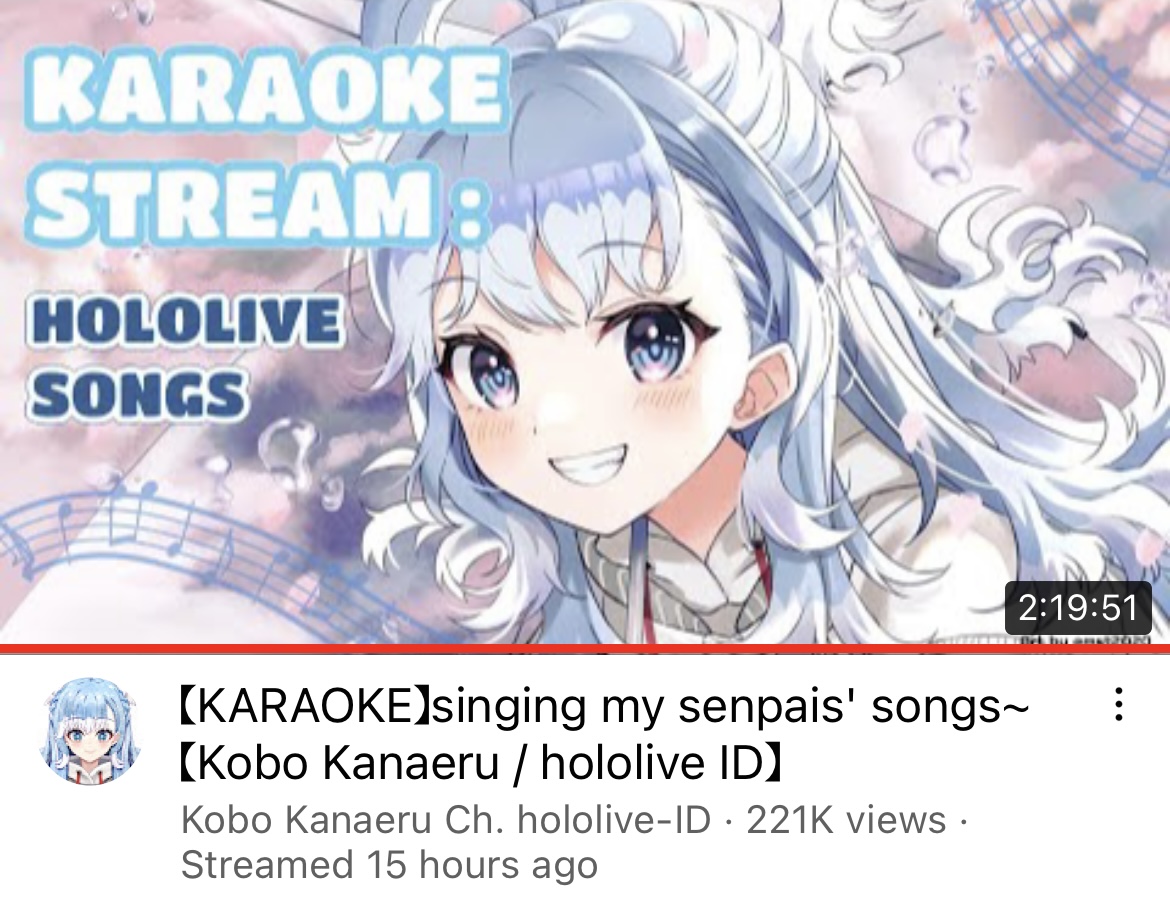Open the three-dot video options menu
This screenshot has height=902, width=1170.
click(x=1118, y=704)
